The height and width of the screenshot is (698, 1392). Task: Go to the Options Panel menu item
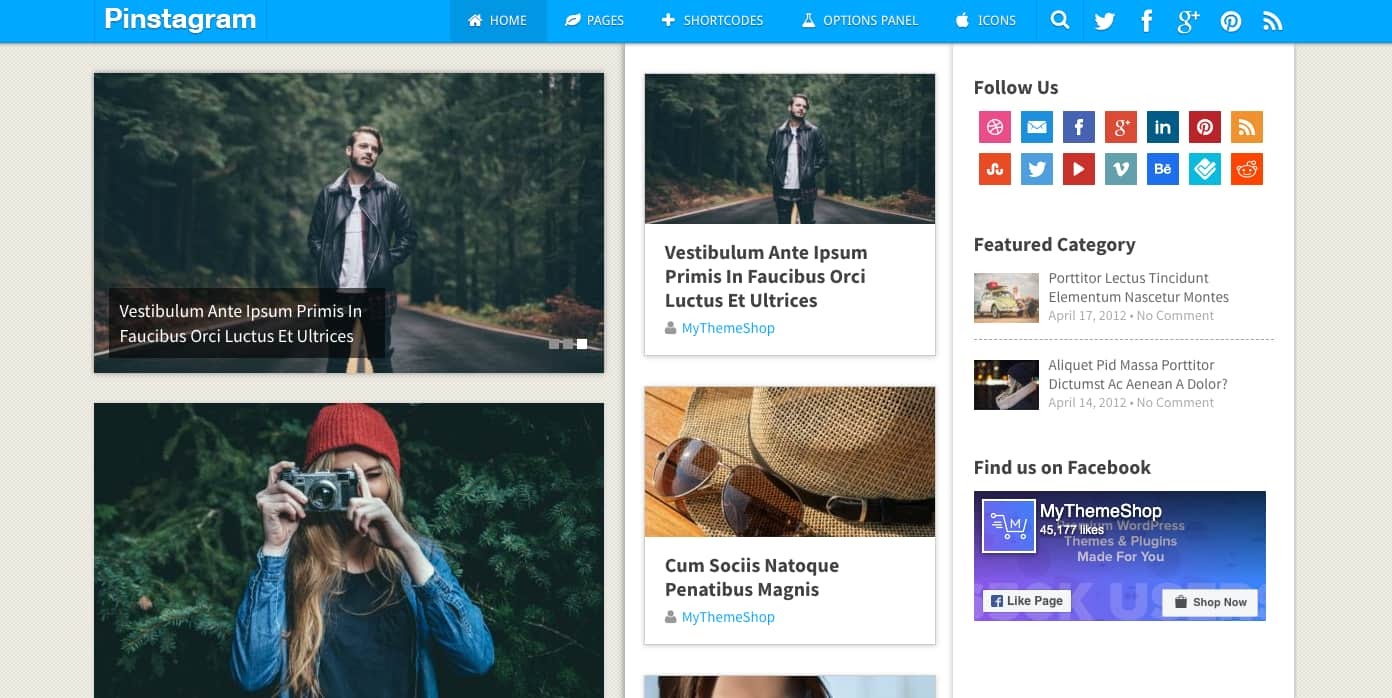[x=859, y=20]
